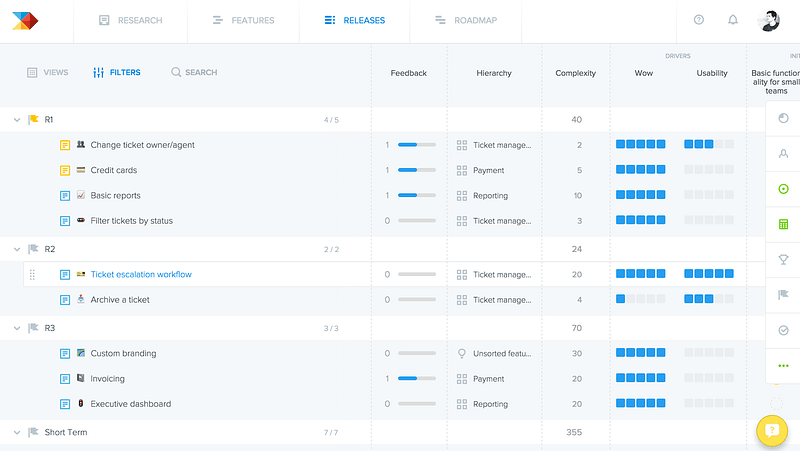Open the Research tab
This screenshot has height=451, width=800.
(x=131, y=20)
